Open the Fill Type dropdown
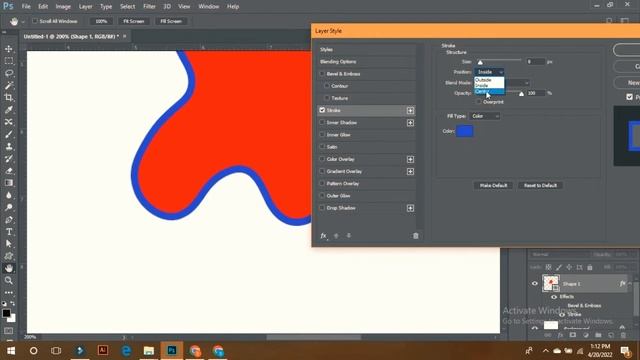The image size is (640, 360). (x=484, y=116)
